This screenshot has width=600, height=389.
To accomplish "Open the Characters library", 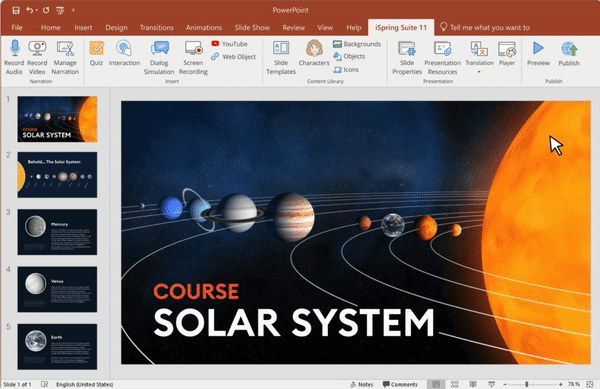I will coord(314,53).
